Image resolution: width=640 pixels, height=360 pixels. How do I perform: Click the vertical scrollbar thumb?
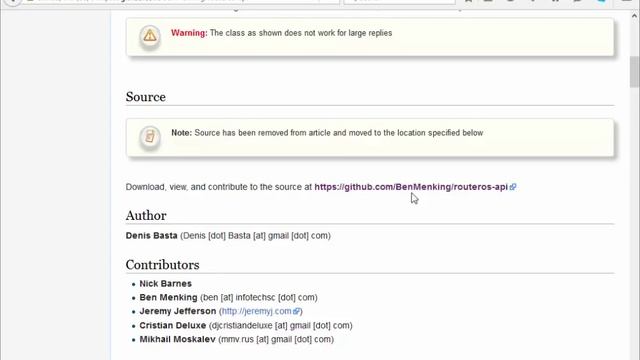[634, 72]
